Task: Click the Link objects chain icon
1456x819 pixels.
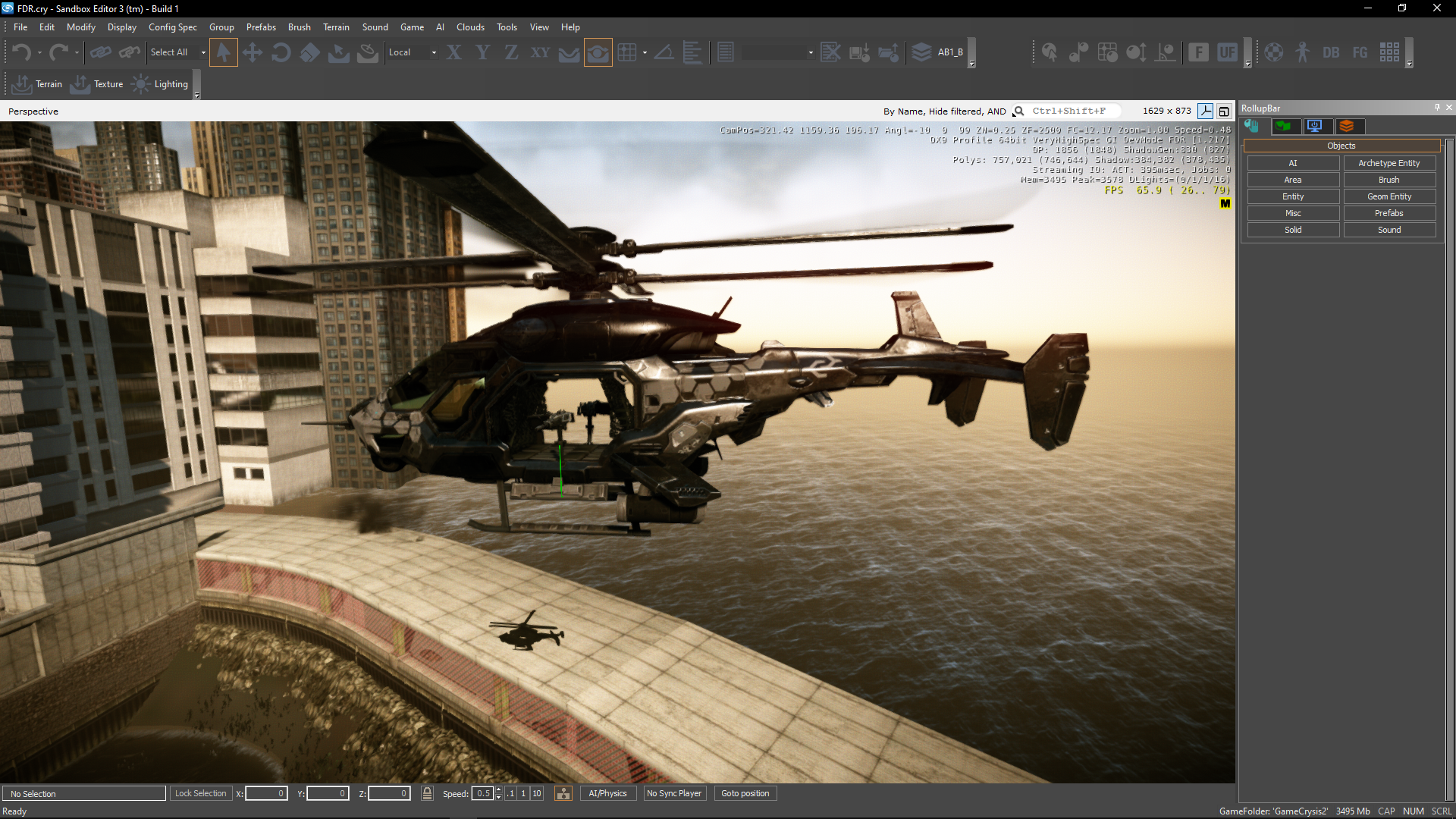Action: pyautogui.click(x=100, y=52)
